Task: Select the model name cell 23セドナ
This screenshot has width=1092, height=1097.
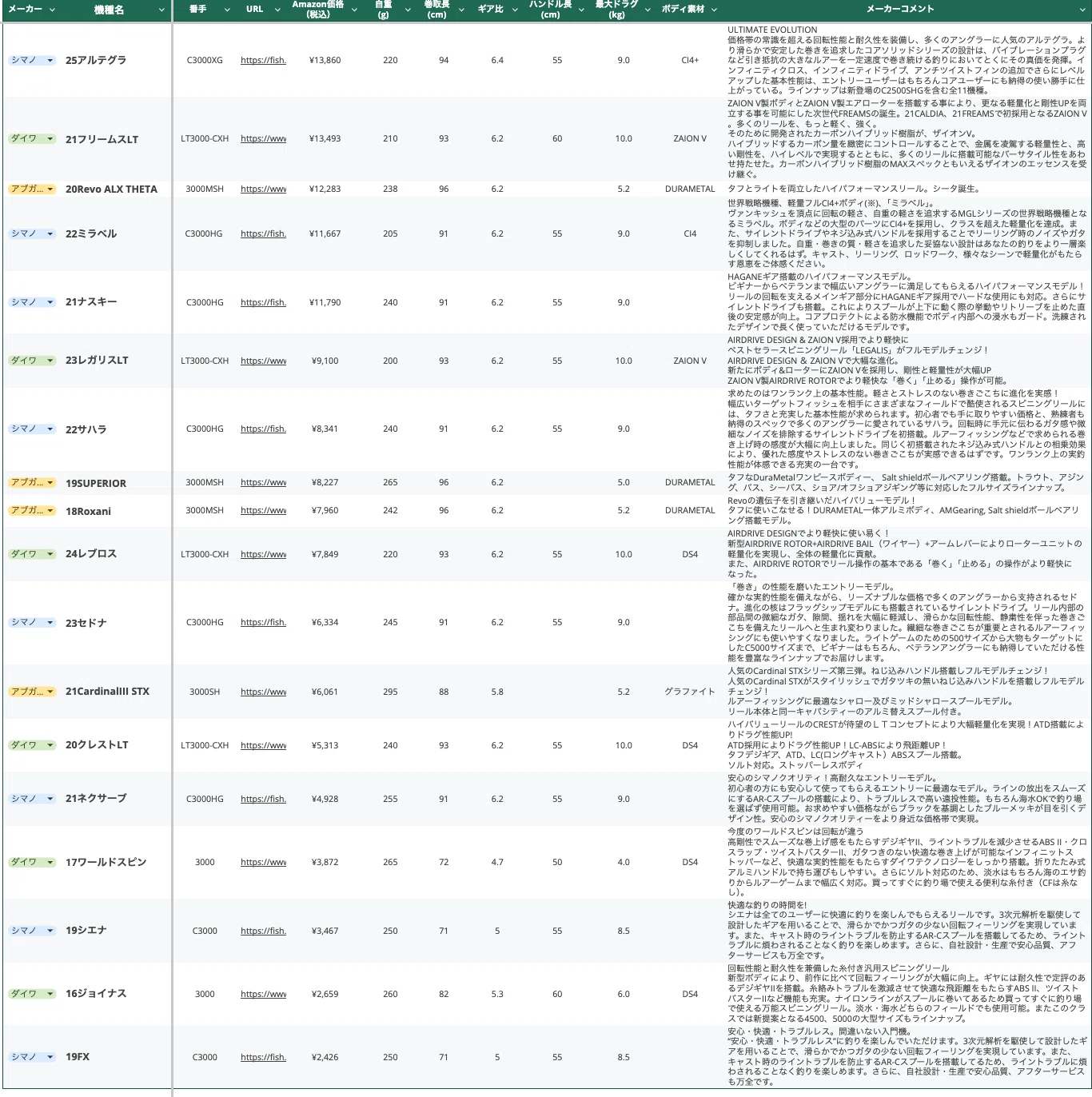Action: tap(86, 623)
